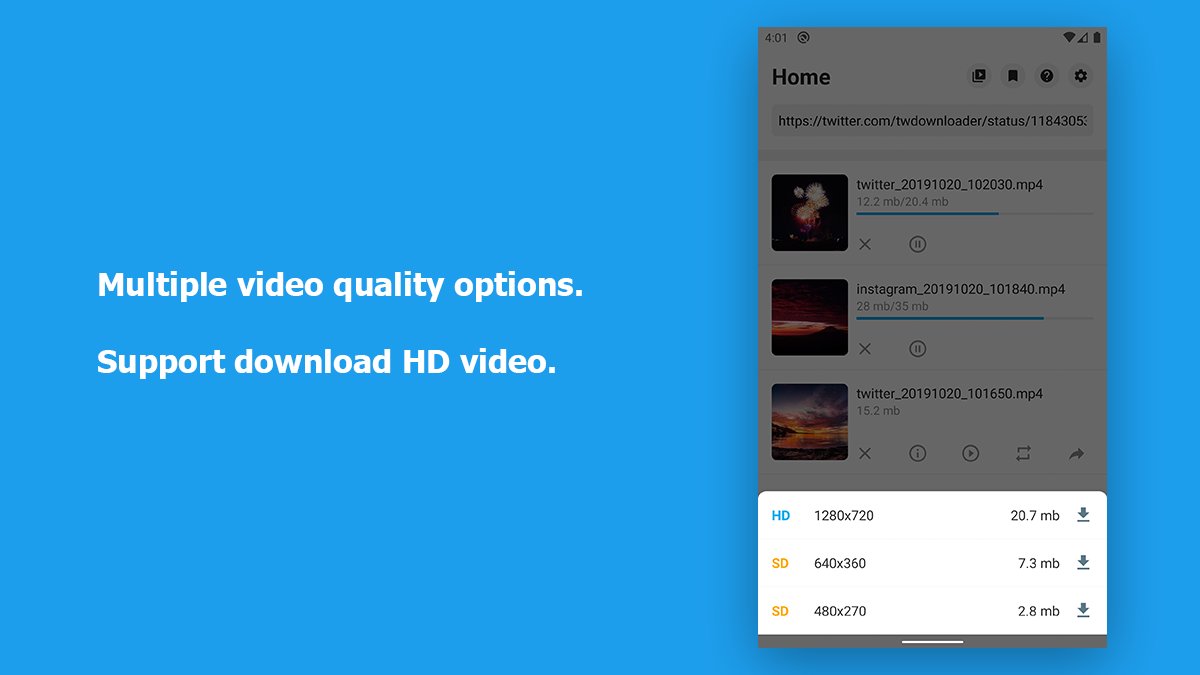
Task: Pause the twitter_20191020_102030.mp4 download
Action: [918, 244]
